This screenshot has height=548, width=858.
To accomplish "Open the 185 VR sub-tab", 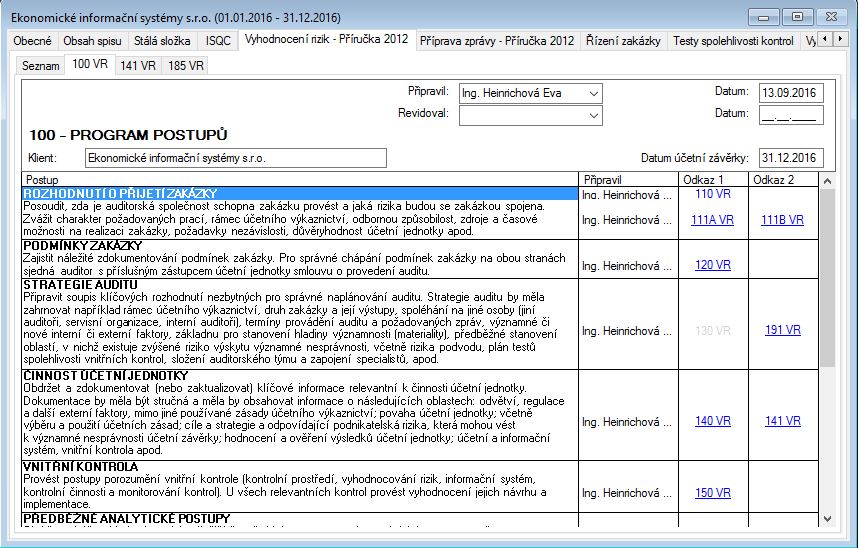I will pos(186,66).
